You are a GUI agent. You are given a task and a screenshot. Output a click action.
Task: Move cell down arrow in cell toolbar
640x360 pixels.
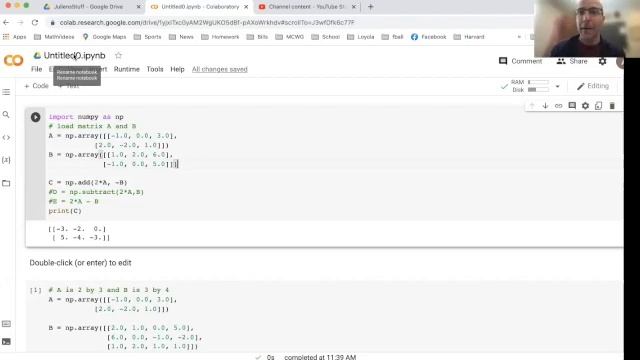545,106
